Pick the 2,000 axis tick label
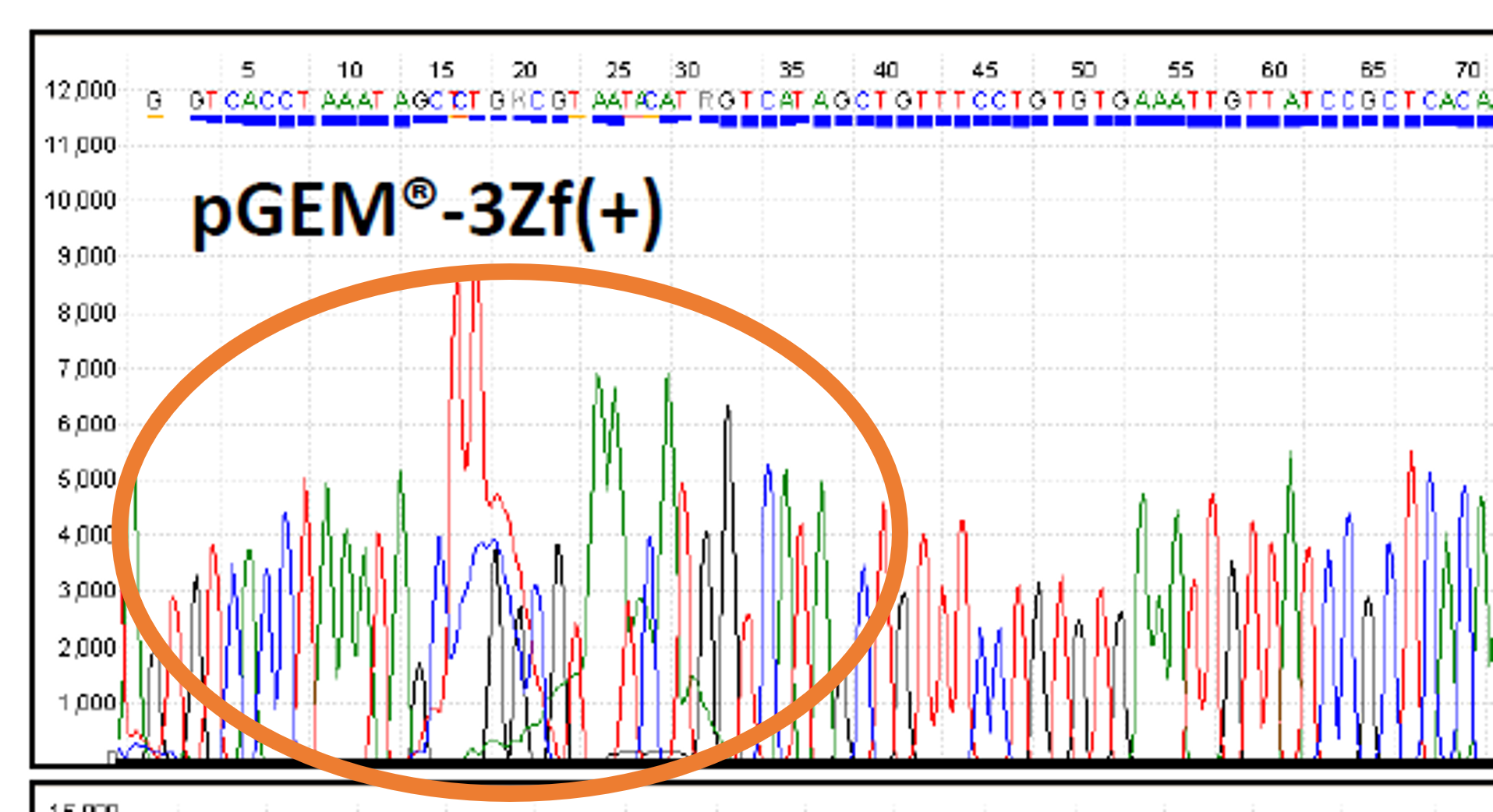Viewport: 1493px width, 812px height. (87, 648)
